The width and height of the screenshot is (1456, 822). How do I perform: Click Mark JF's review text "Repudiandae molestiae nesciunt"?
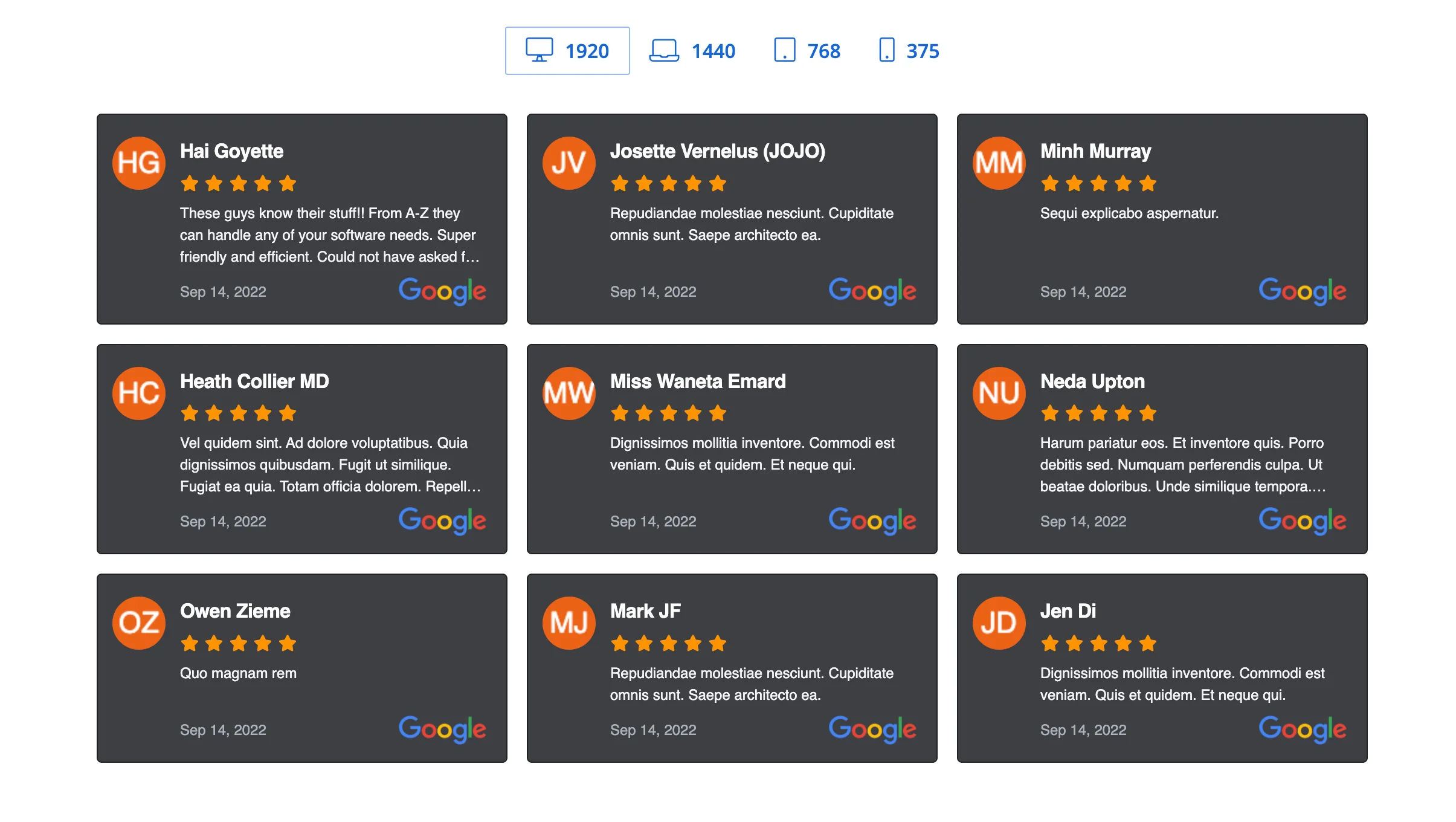tap(752, 684)
